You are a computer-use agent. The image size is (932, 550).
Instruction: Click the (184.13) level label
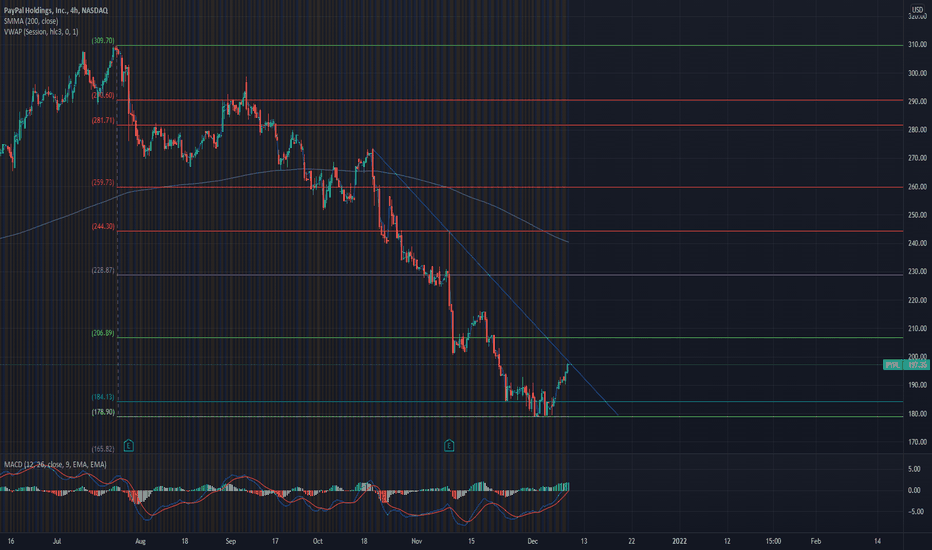pyautogui.click(x=103, y=397)
